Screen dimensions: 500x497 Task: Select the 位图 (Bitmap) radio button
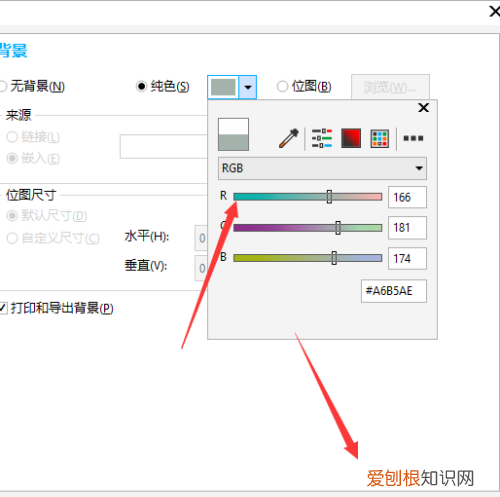(x=282, y=86)
